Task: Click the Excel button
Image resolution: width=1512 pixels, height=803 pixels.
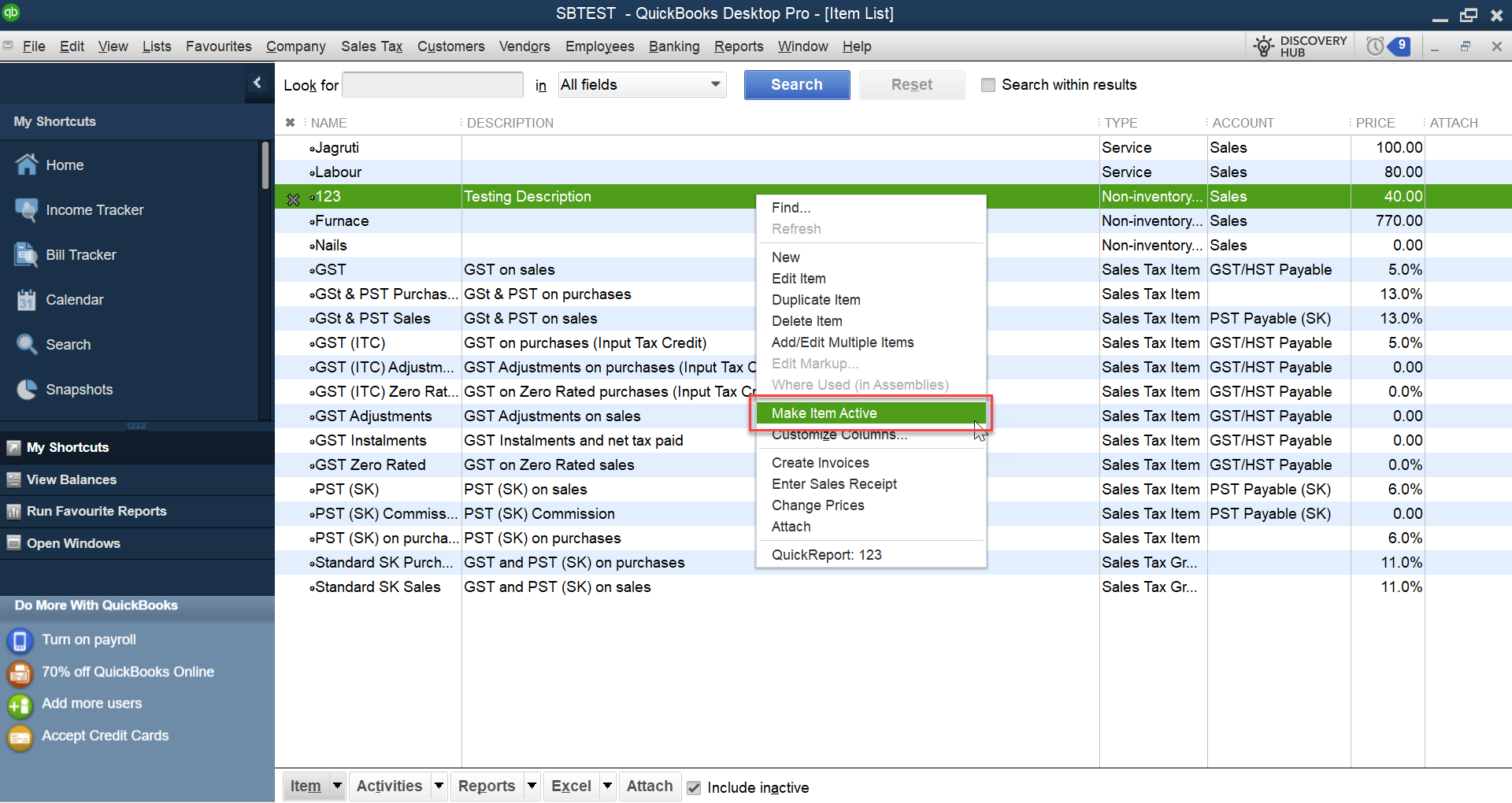Action: pos(571,786)
